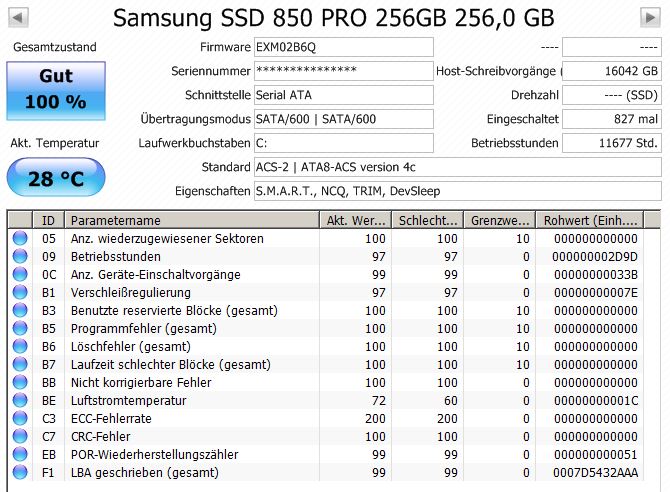The image size is (670, 492).
Task: Select Drehzahl value ---- (SSD)
Action: pyautogui.click(x=612, y=95)
